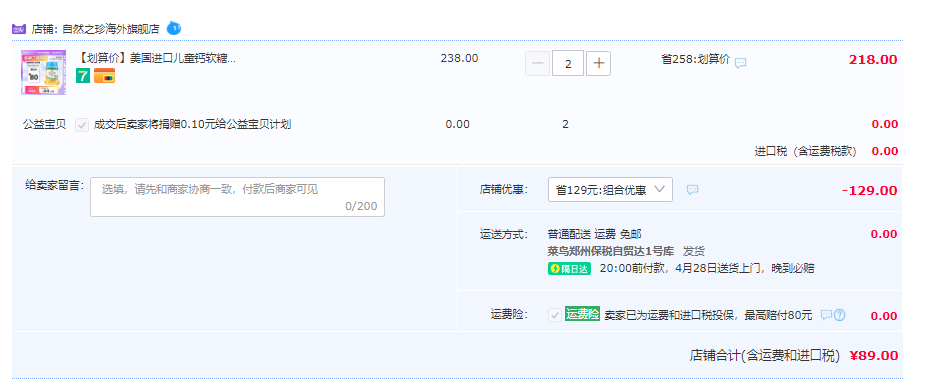Decrease quantity with the minus button
Viewport: 940px width, 389px height.
(538, 64)
